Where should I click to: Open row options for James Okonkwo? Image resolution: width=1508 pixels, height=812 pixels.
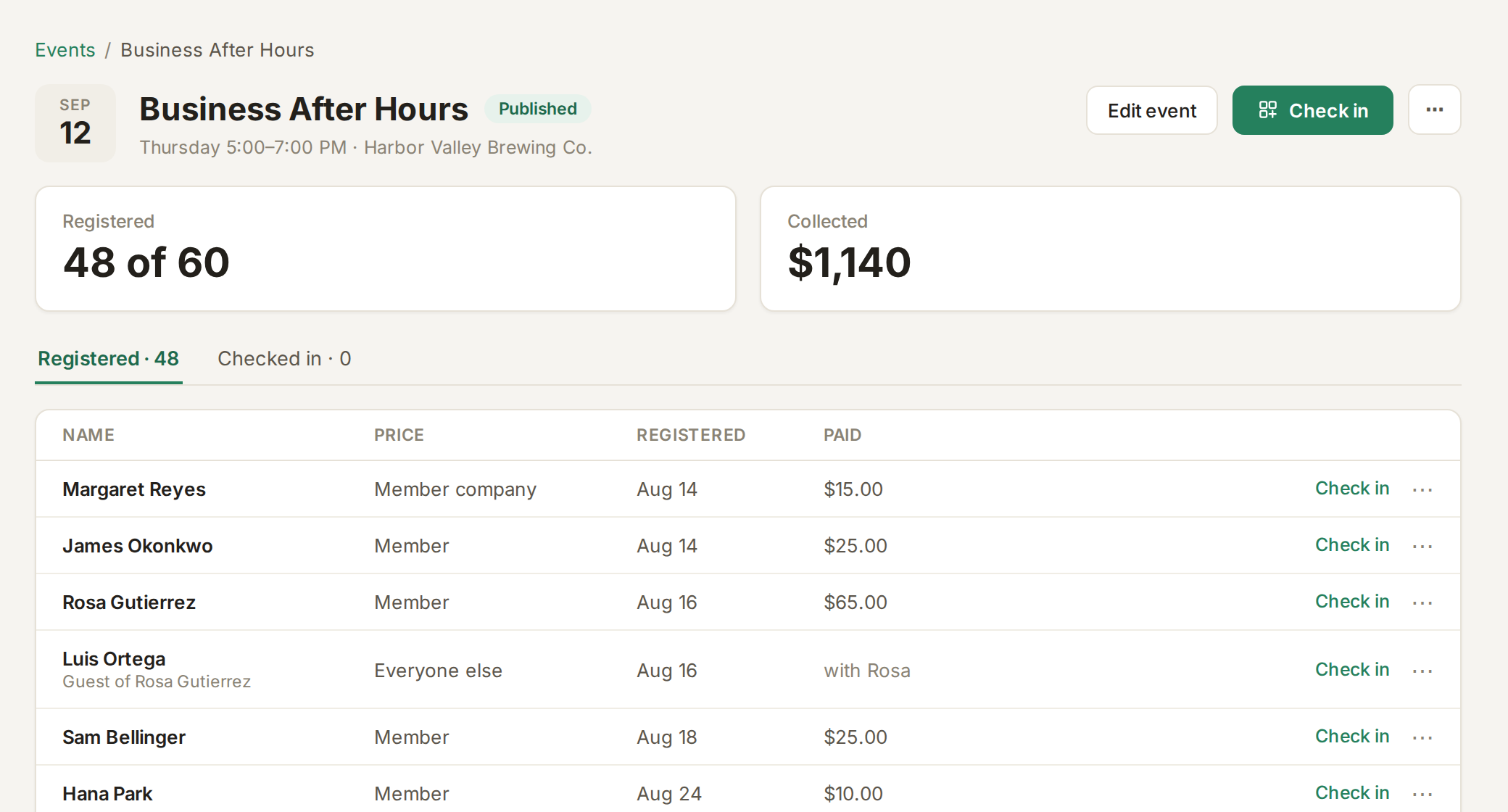tap(1422, 546)
